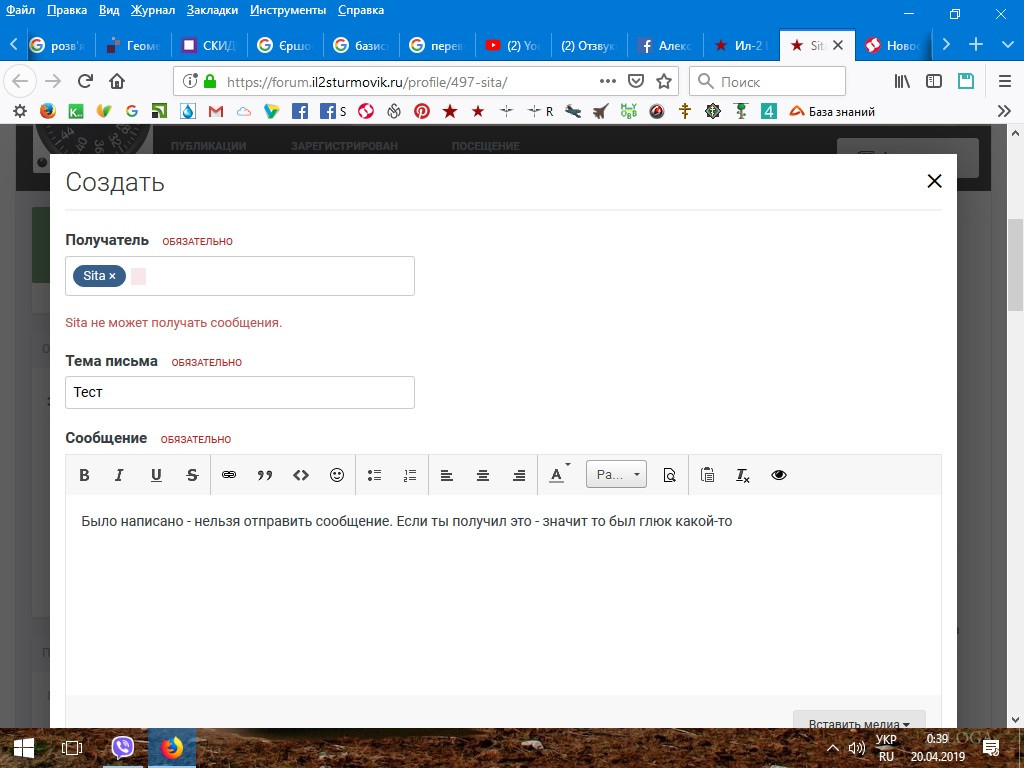Expand the font color picker
Viewport: 1024px width, 768px height.
pos(559,475)
